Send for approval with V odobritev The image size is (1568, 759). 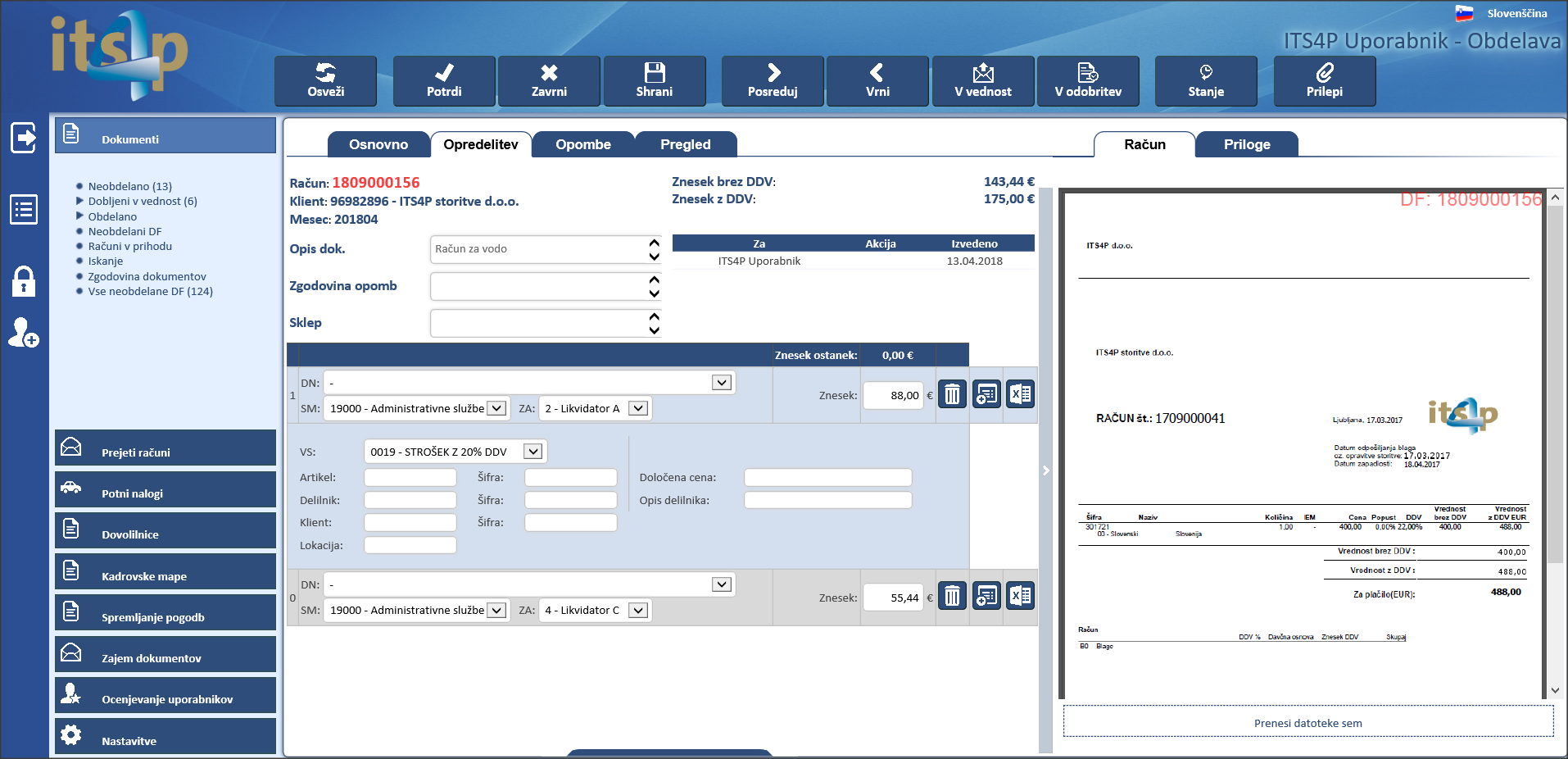point(1088,81)
